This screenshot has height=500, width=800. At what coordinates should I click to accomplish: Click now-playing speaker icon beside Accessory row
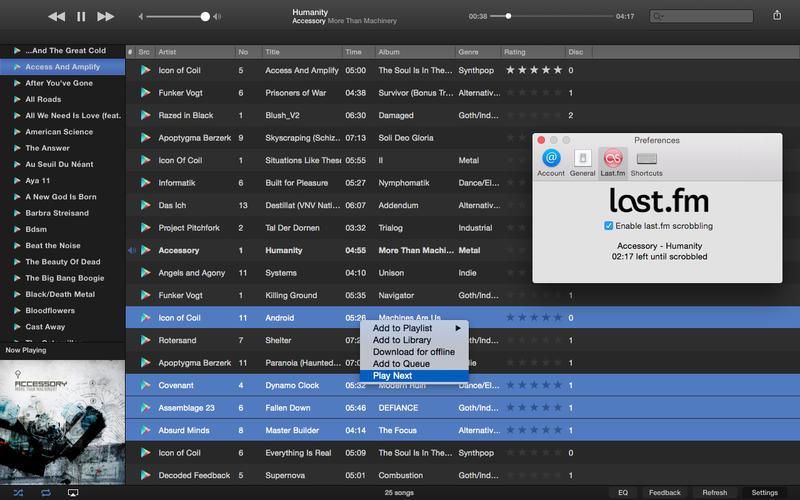coord(132,250)
